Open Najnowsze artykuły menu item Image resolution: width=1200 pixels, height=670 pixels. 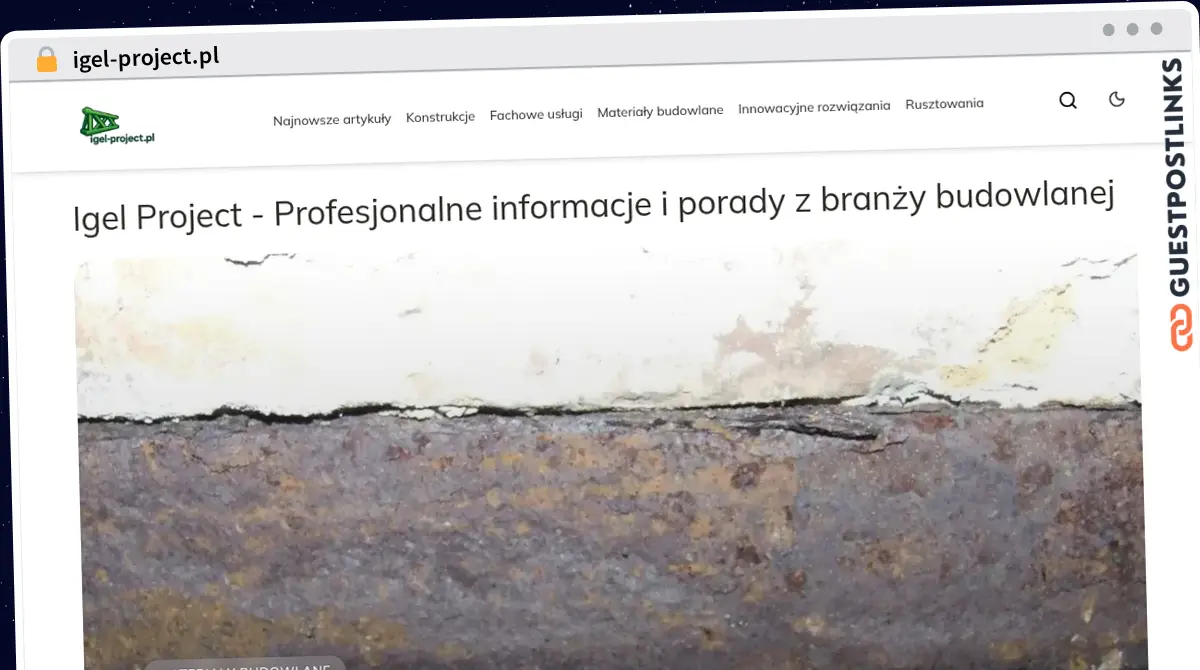point(332,119)
